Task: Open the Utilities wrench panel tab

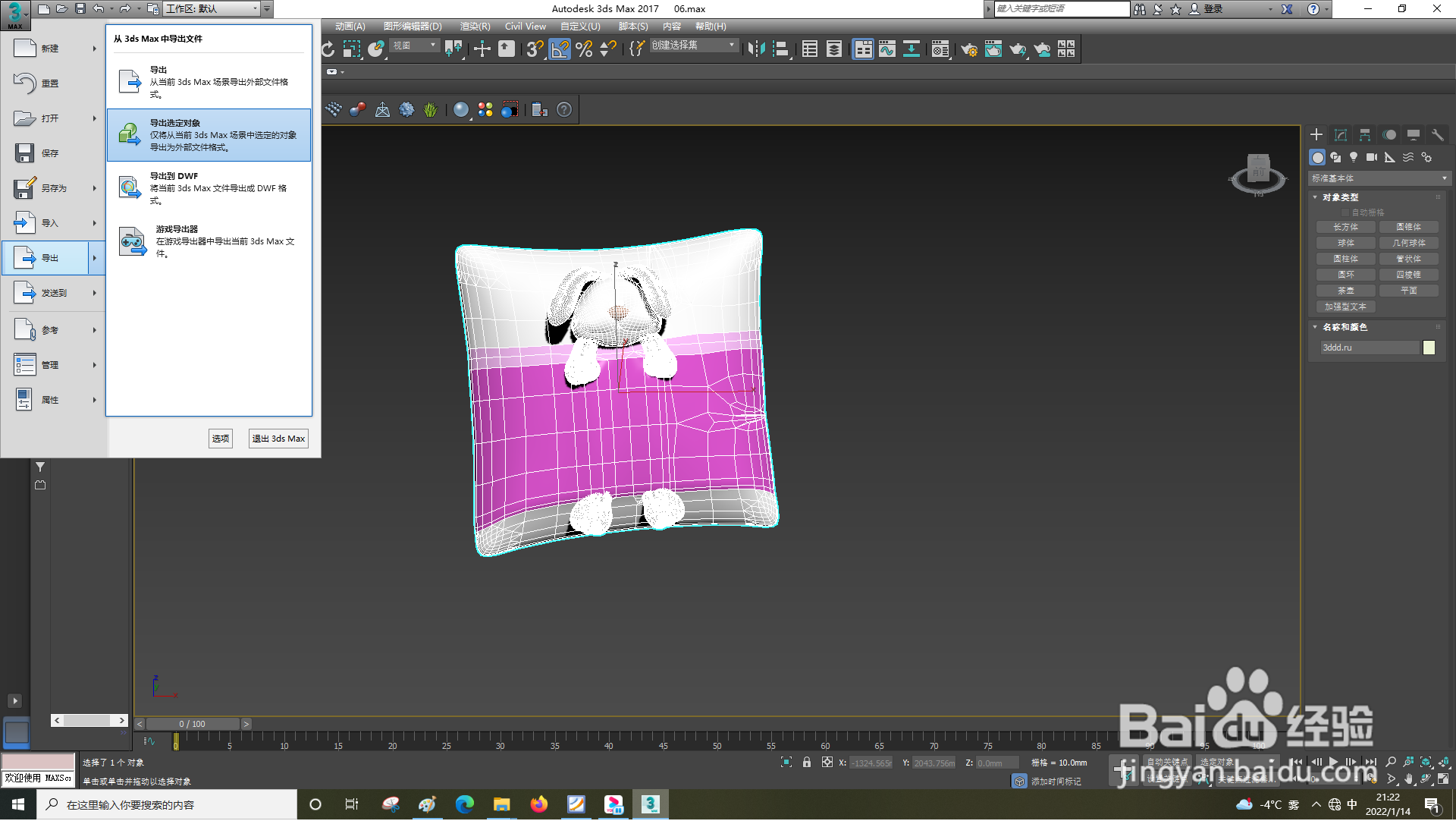Action: pyautogui.click(x=1437, y=135)
